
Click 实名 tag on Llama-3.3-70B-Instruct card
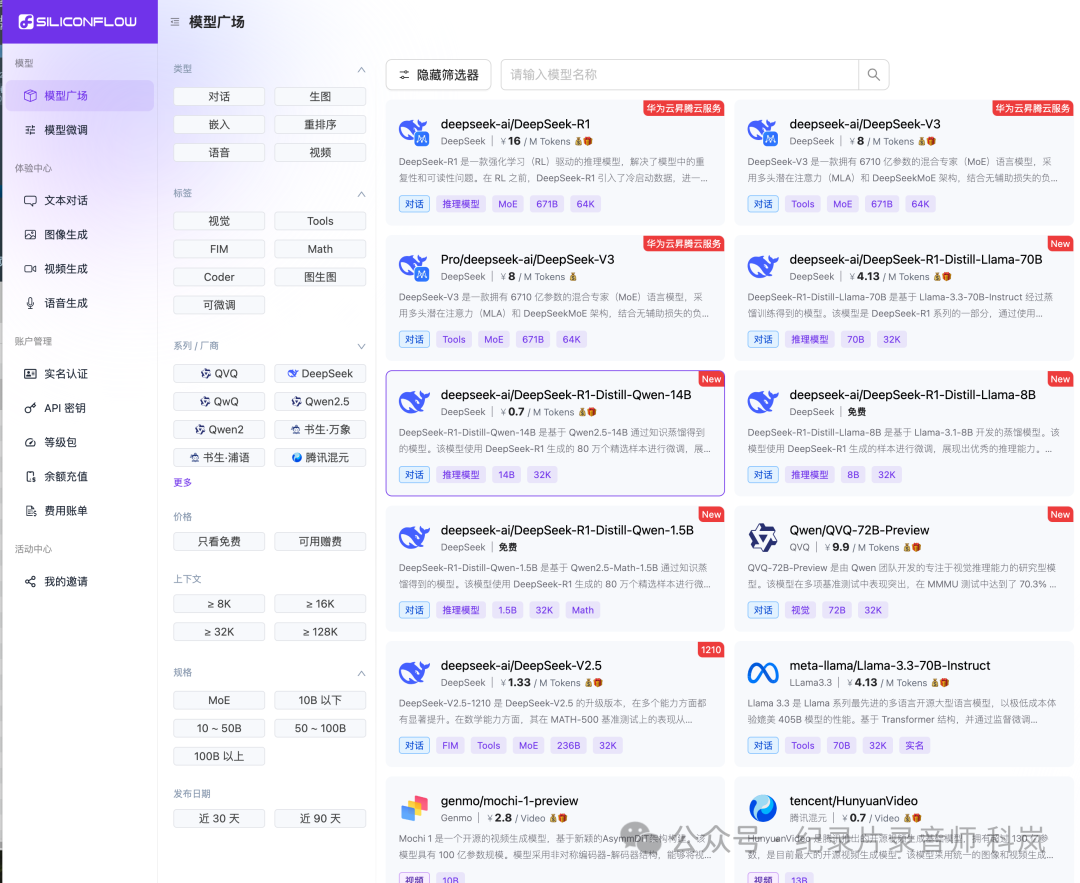[x=915, y=745]
